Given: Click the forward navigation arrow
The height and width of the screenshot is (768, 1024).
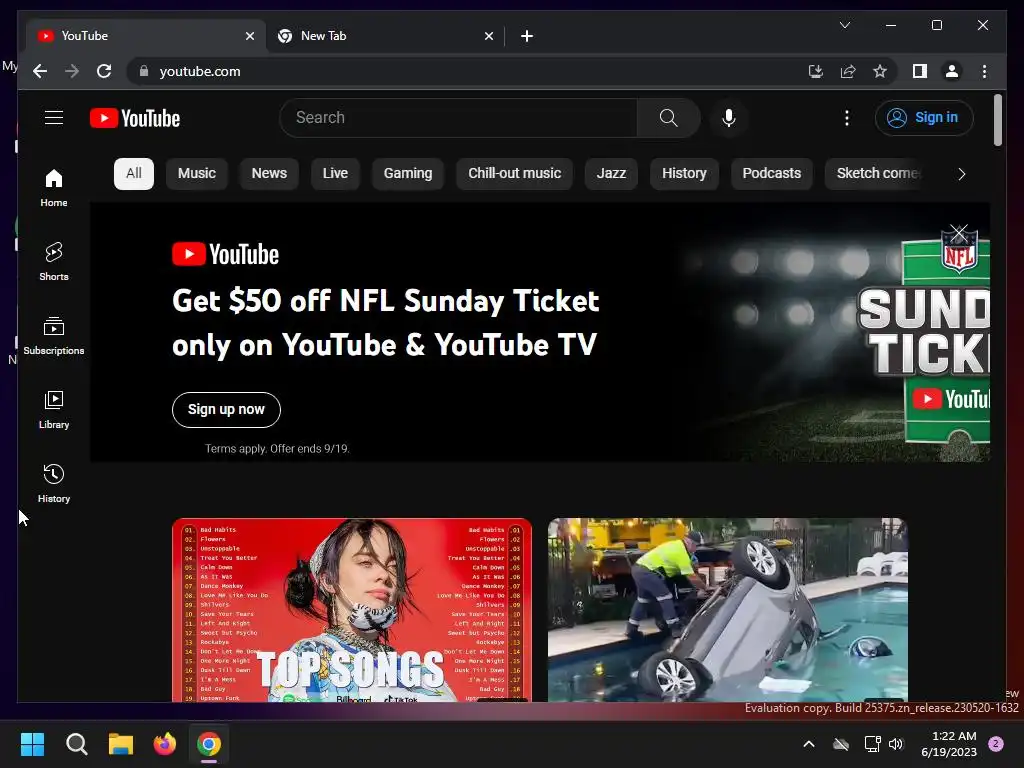Looking at the screenshot, I should tap(72, 71).
